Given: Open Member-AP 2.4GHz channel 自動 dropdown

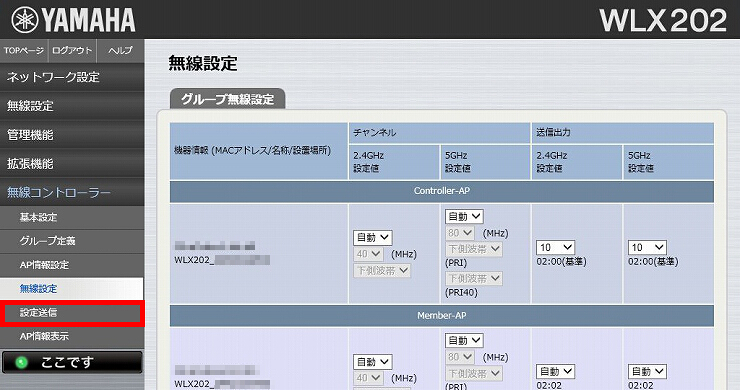Looking at the screenshot, I should [x=373, y=362].
